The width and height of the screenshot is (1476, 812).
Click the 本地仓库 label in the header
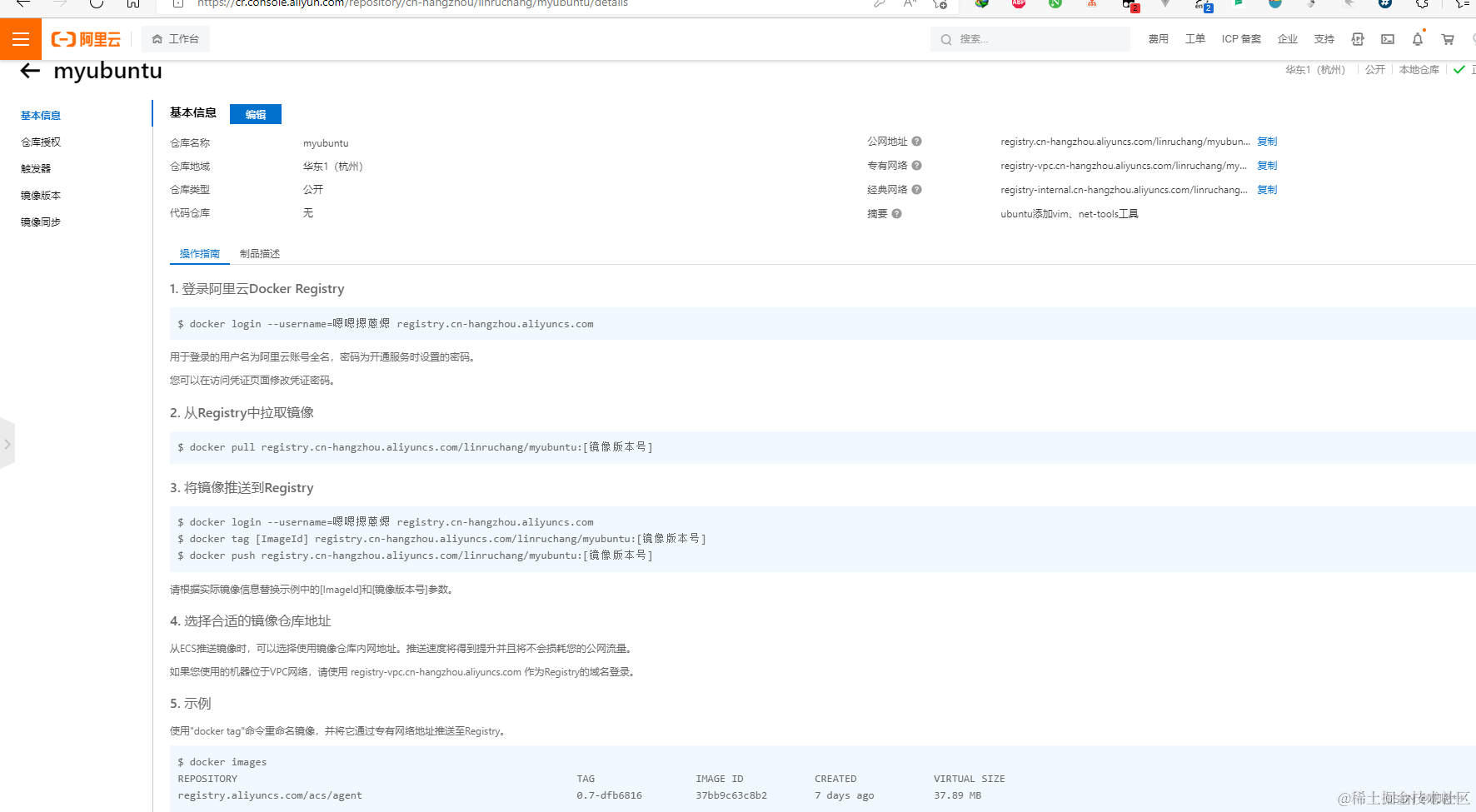pos(1419,70)
